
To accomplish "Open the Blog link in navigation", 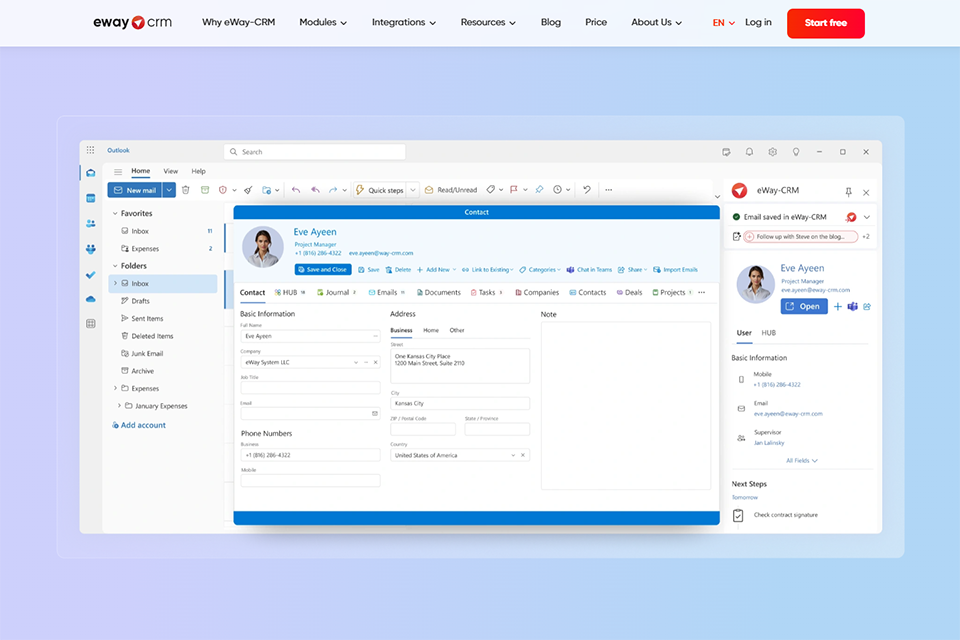I will [550, 22].
